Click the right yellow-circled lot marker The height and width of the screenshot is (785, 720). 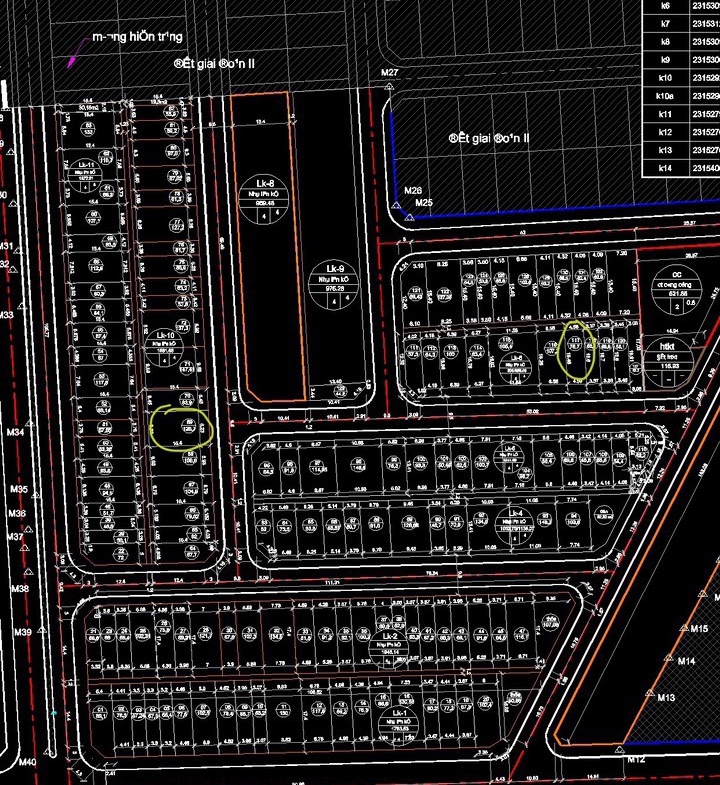pyautogui.click(x=577, y=347)
